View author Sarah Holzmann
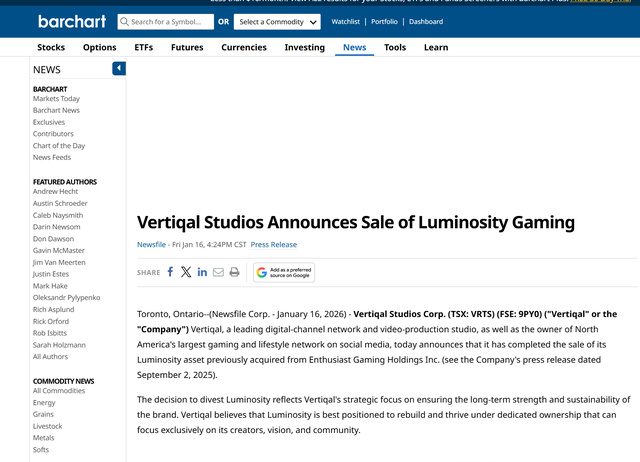Viewport: 640px width, 462px height. [x=59, y=345]
